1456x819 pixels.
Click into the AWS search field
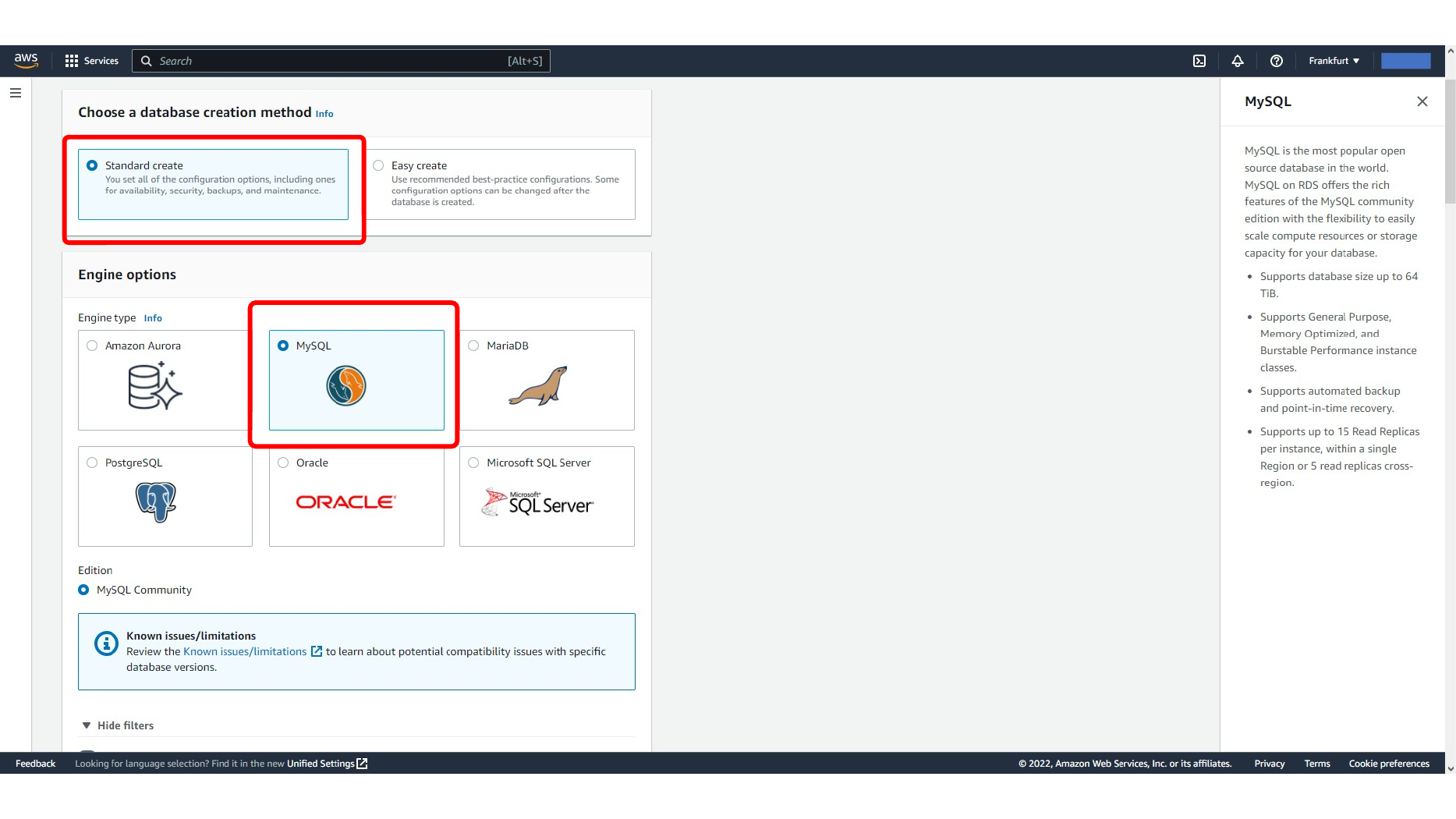pyautogui.click(x=341, y=61)
